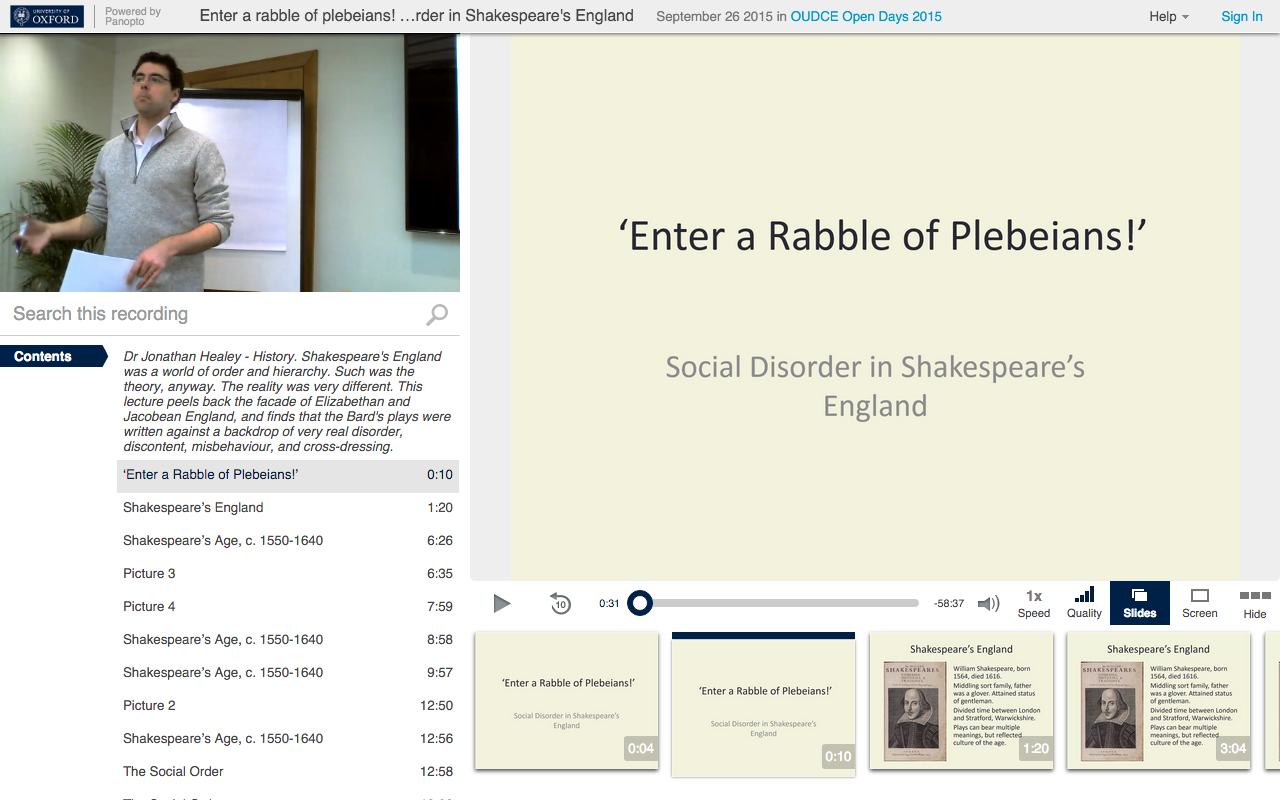Open the slide thumbnail marked 3:04
The width and height of the screenshot is (1280, 800).
pyautogui.click(x=1158, y=700)
